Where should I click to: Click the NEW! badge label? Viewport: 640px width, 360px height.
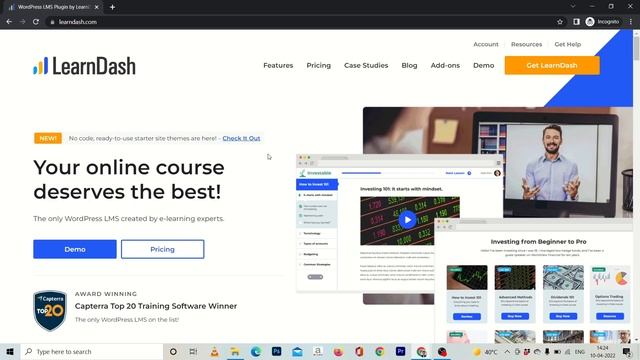(48, 138)
